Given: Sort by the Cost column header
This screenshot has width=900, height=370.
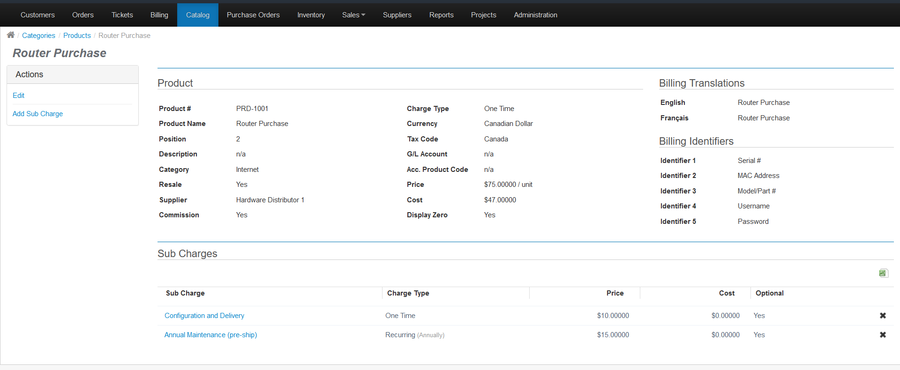Looking at the screenshot, I should 727,293.
